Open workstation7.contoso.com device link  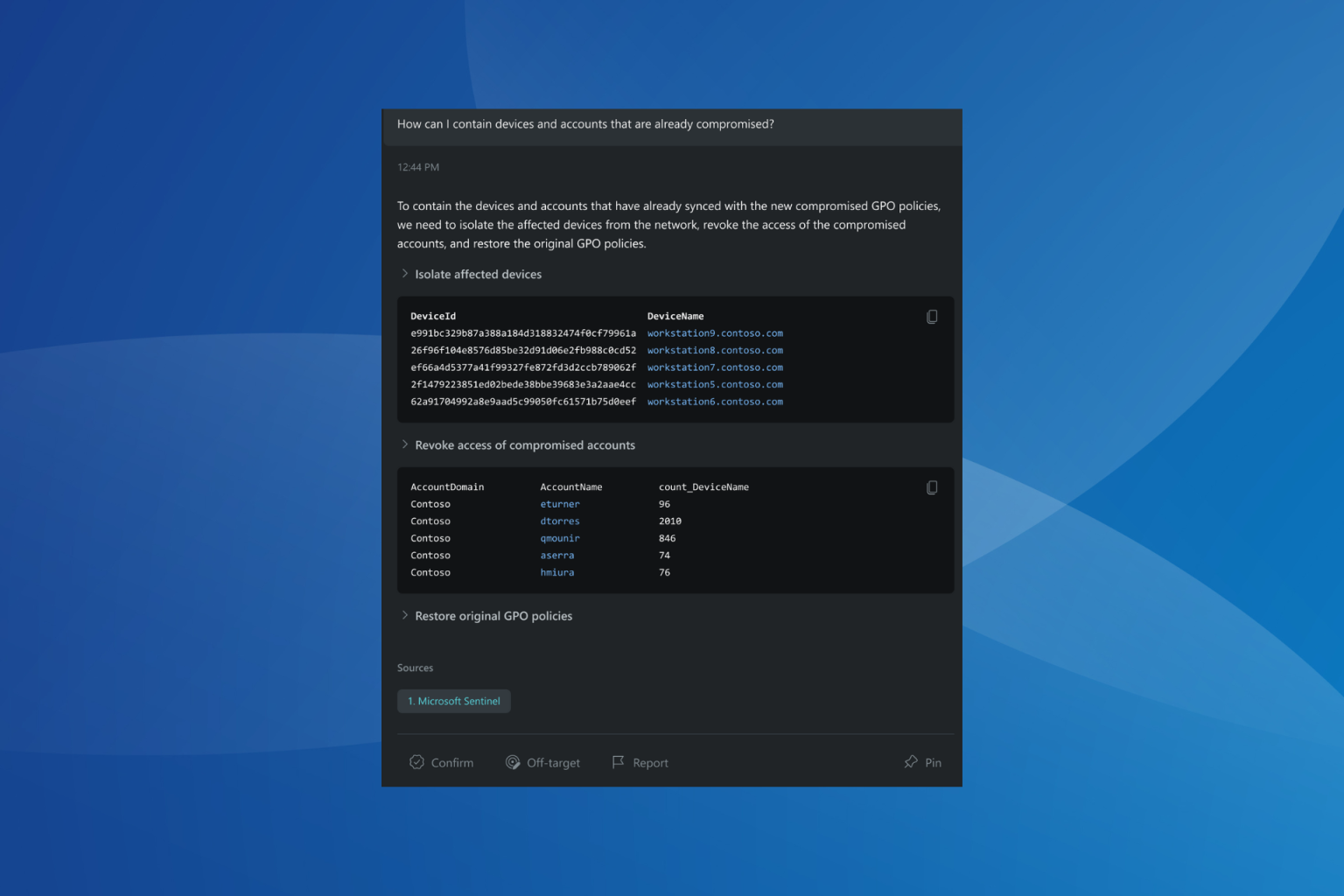click(715, 367)
